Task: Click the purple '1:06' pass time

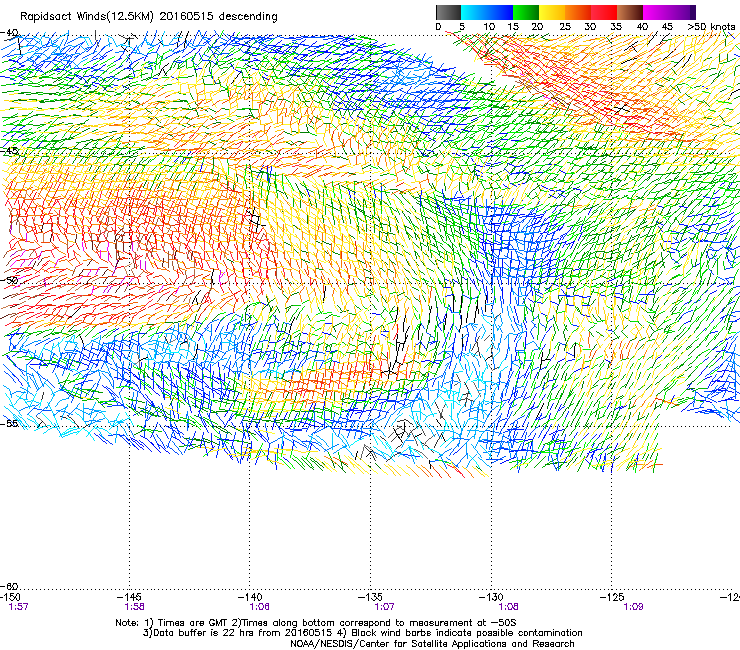Action: [x=259, y=607]
